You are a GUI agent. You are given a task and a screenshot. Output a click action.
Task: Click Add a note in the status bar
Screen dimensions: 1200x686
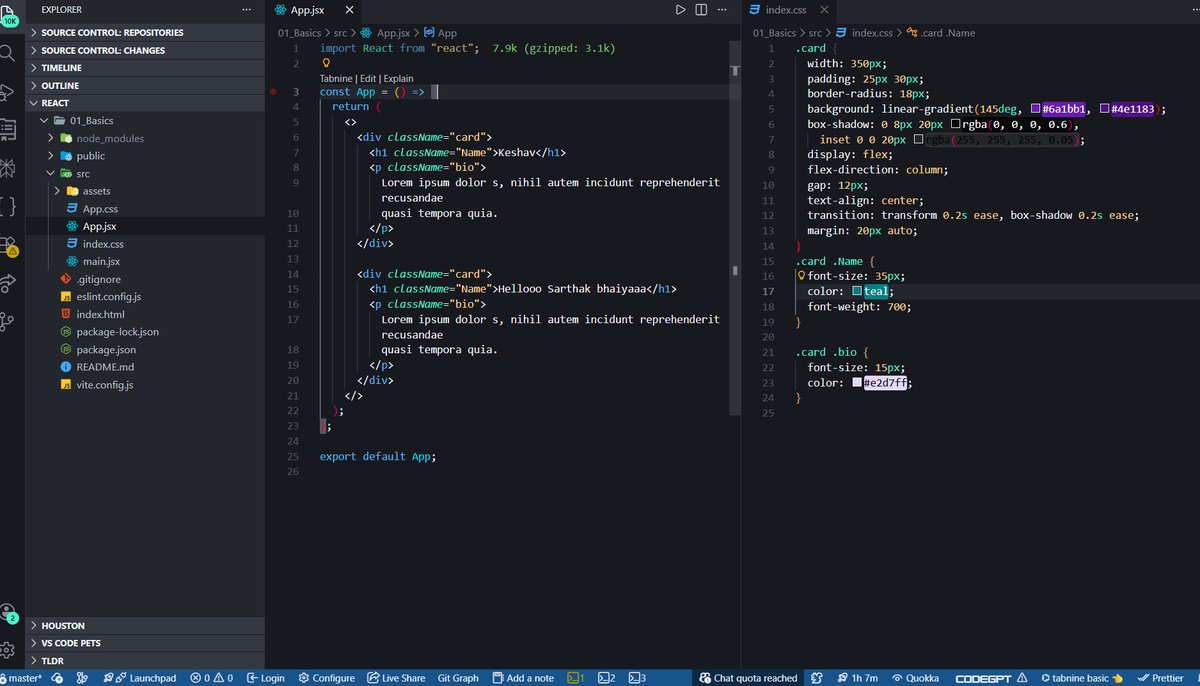coord(523,677)
